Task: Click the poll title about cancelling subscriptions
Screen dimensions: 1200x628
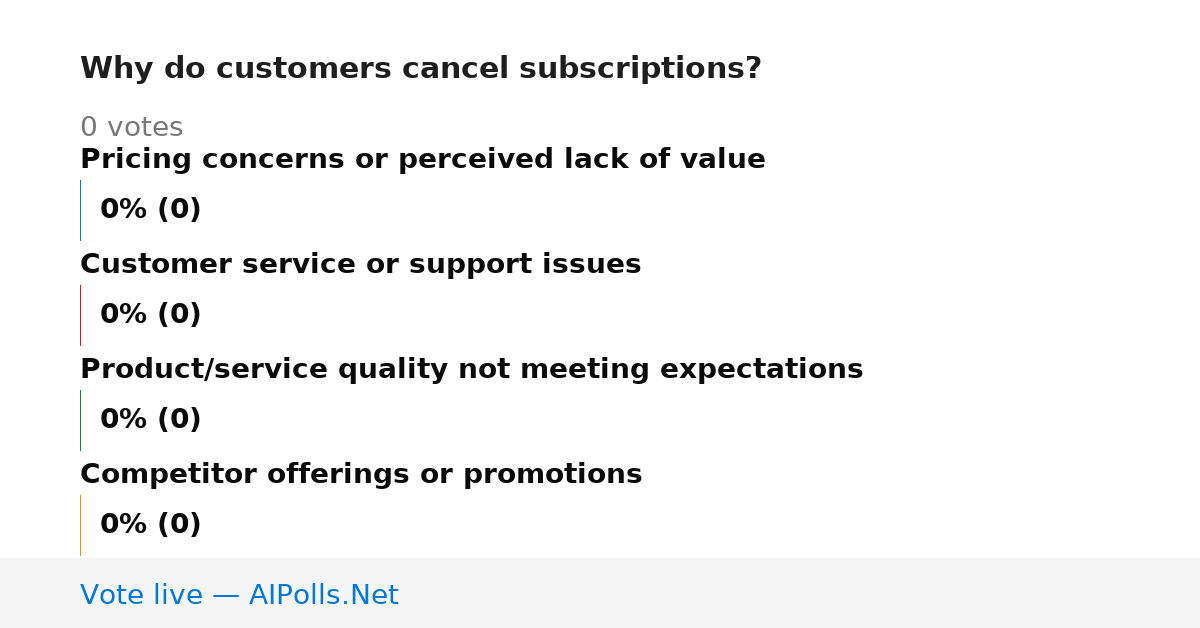Action: tap(421, 69)
